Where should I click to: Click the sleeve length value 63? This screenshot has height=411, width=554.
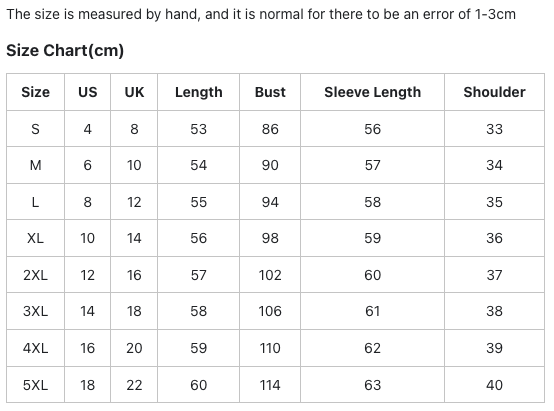coord(372,385)
